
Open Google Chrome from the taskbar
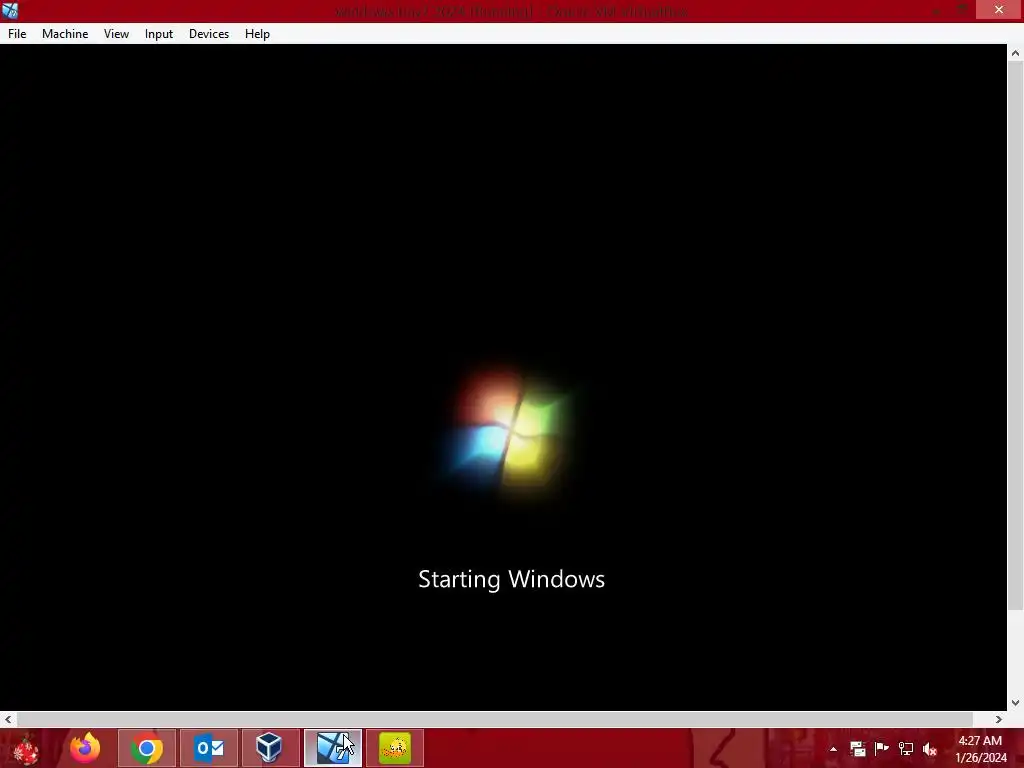(147, 748)
